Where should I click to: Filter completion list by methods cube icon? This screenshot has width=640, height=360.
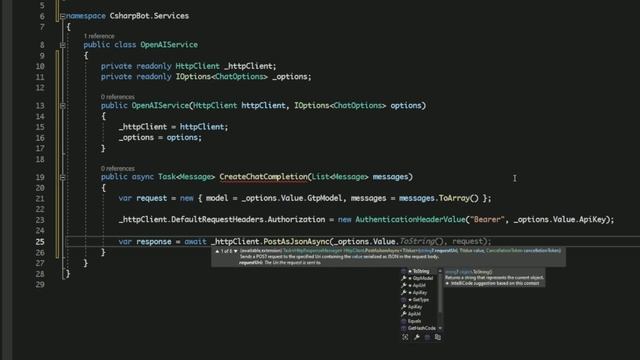point(427,337)
